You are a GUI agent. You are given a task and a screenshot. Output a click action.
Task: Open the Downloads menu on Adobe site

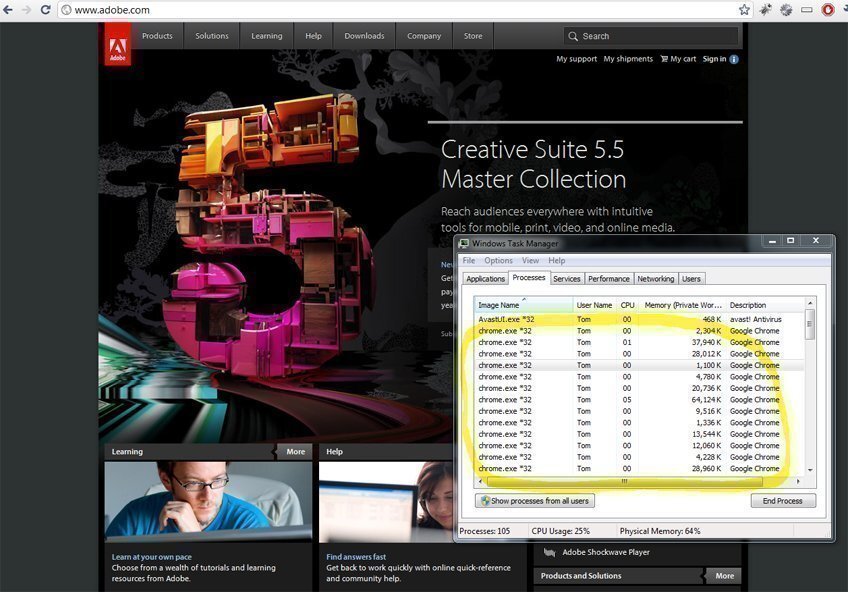tap(365, 36)
